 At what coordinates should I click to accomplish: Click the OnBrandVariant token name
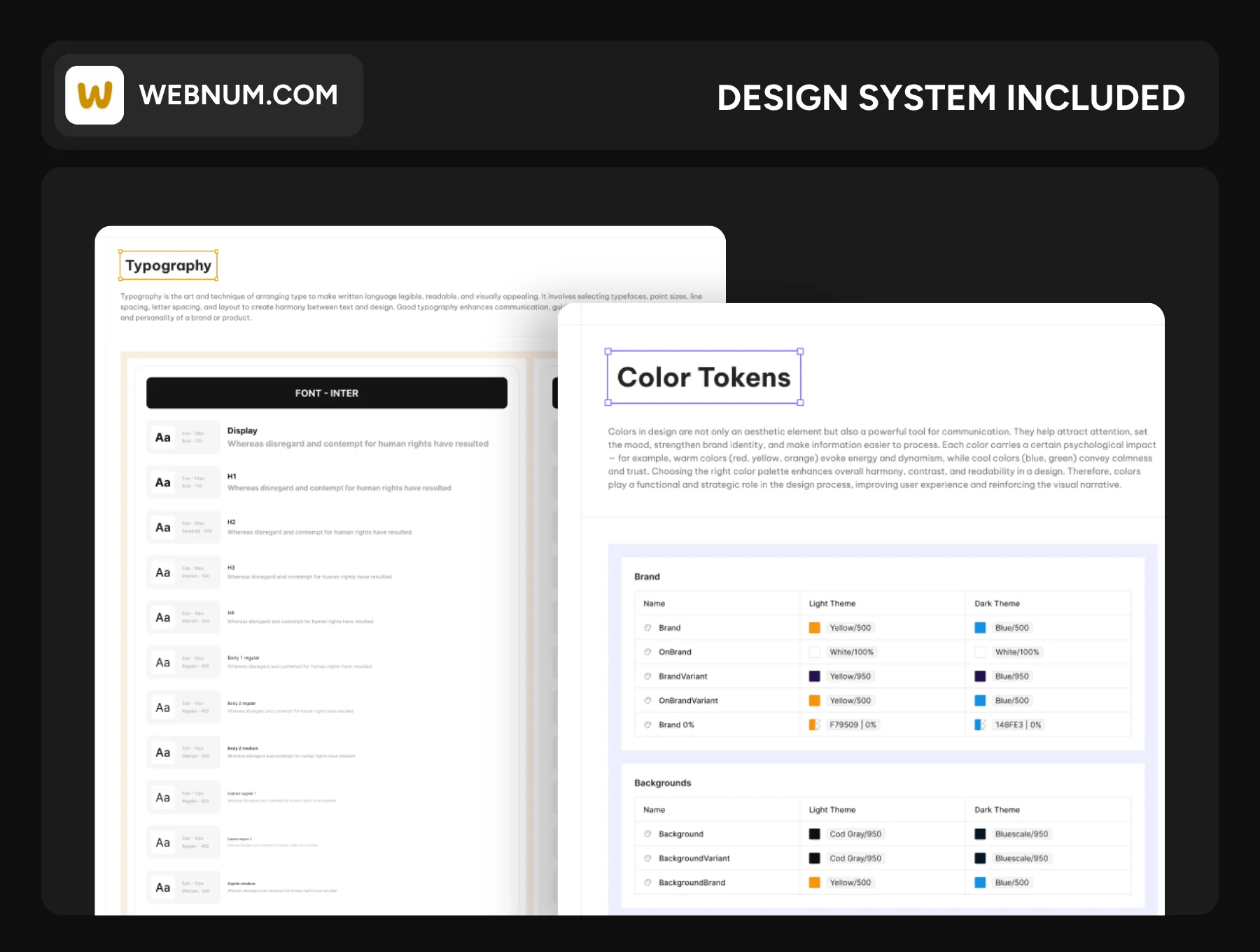pyautogui.click(x=688, y=701)
